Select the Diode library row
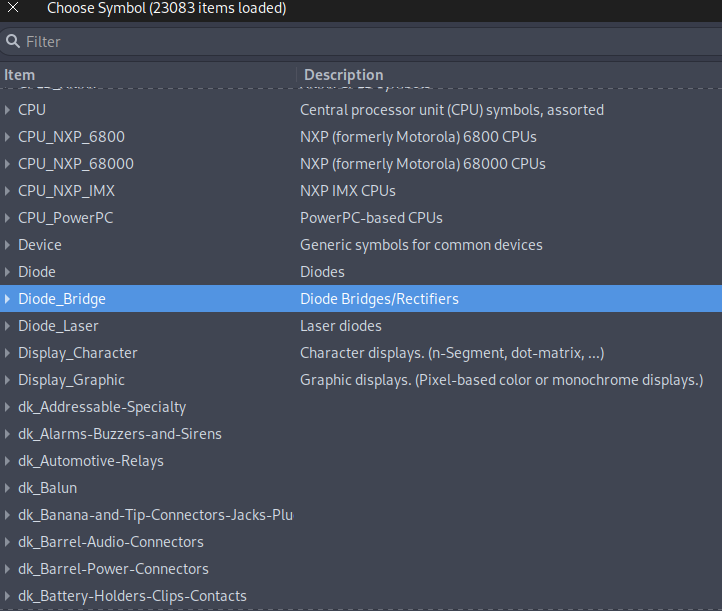The height and width of the screenshot is (611, 722). click(361, 272)
